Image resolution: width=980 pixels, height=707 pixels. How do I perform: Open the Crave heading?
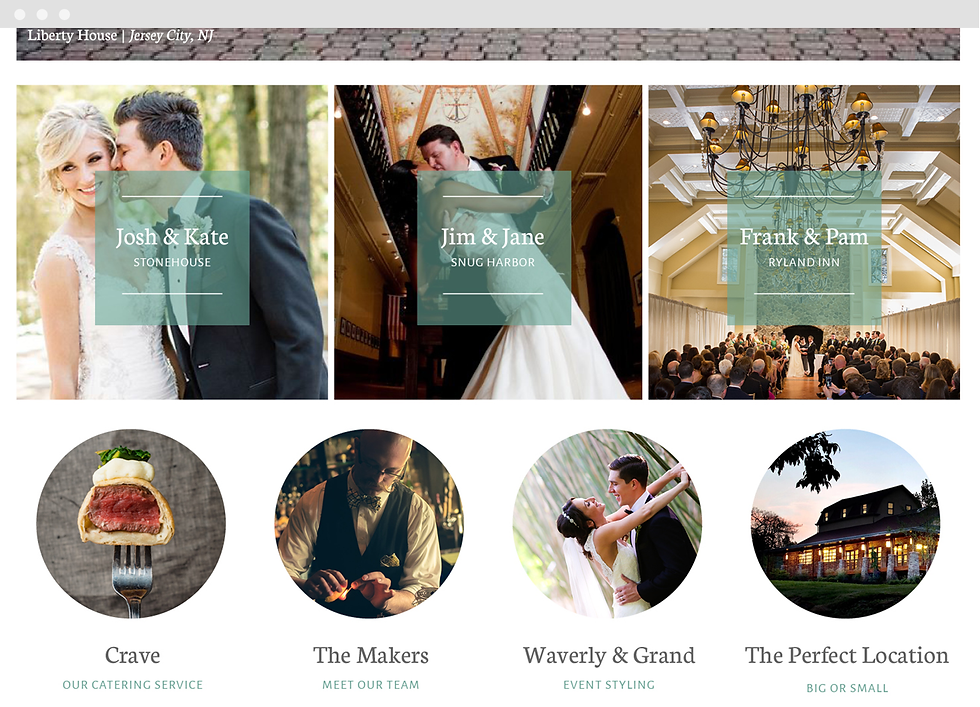(x=132, y=655)
